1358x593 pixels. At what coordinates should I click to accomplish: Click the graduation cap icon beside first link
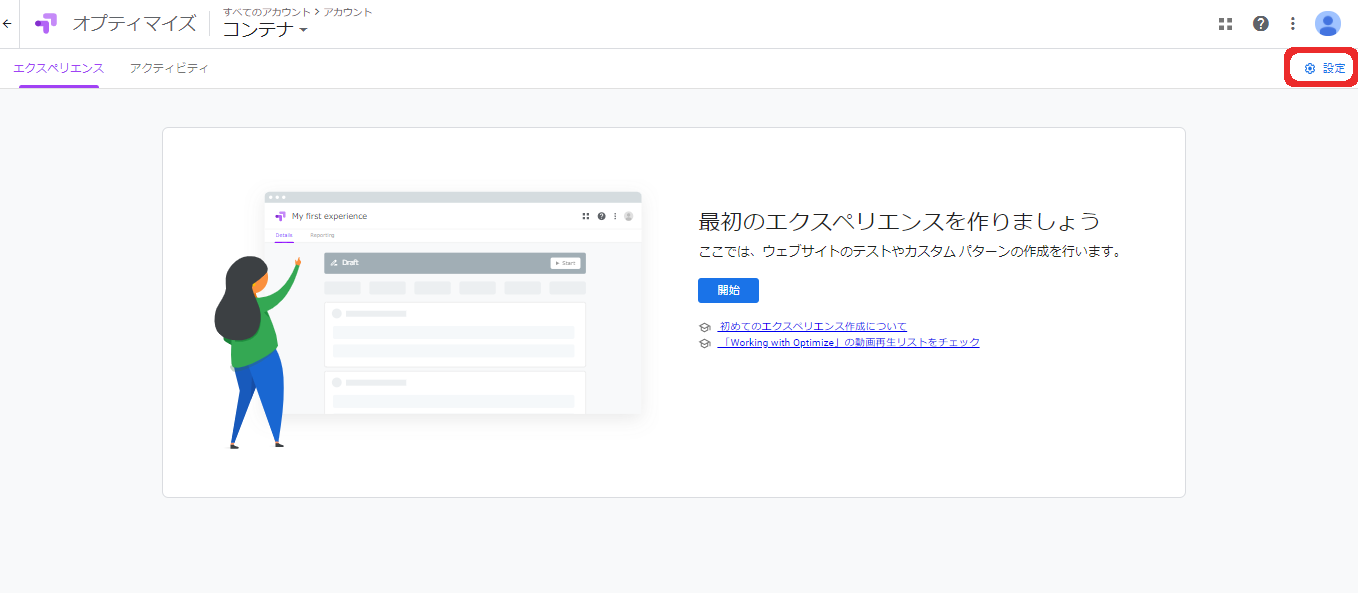coord(705,327)
